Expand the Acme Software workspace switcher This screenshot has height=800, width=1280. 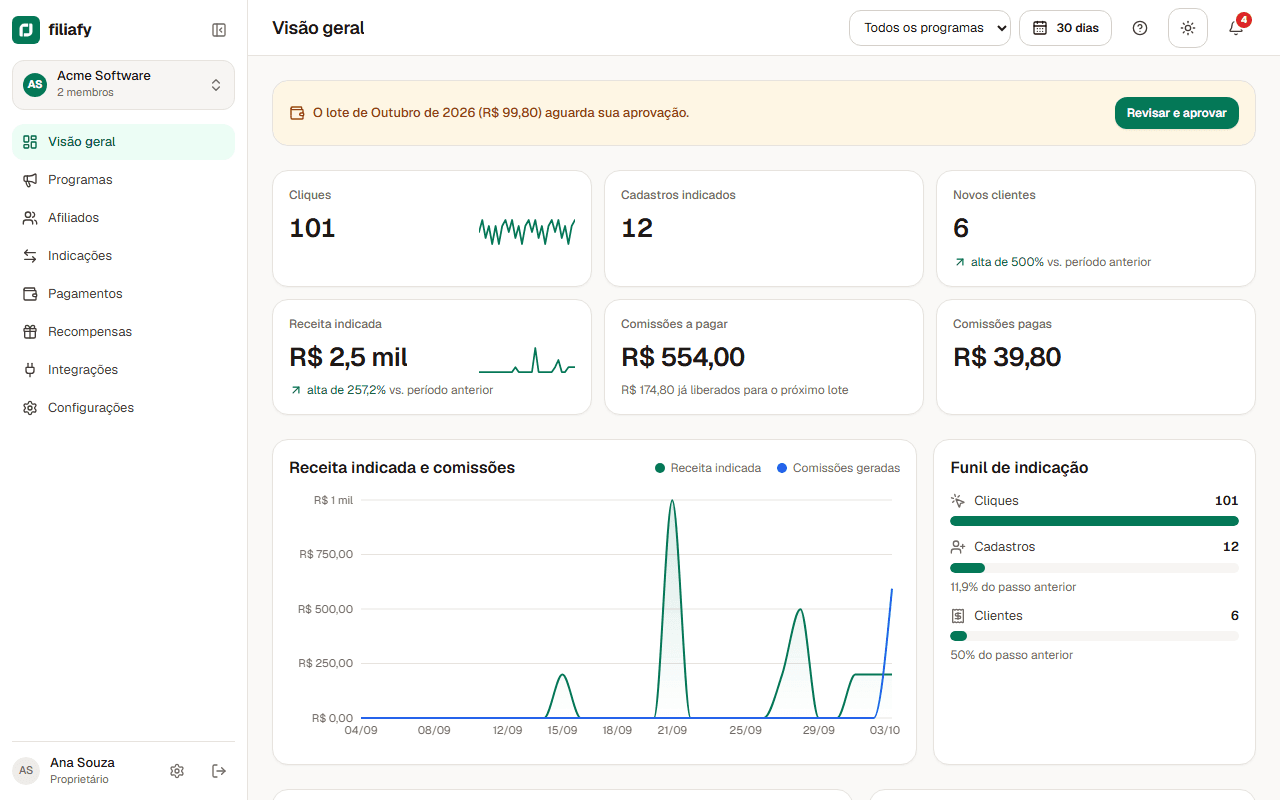pyautogui.click(x=123, y=85)
